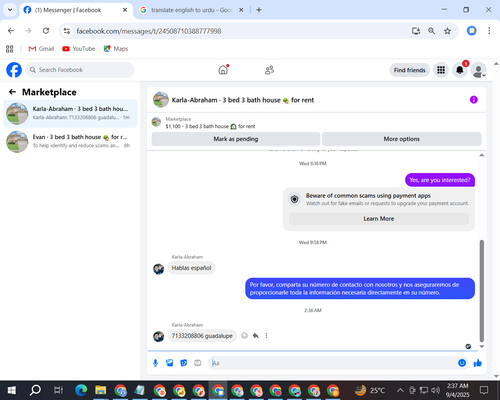Open the Karla-Abraham conversation in the list
This screenshot has width=500, height=400.
click(x=70, y=113)
